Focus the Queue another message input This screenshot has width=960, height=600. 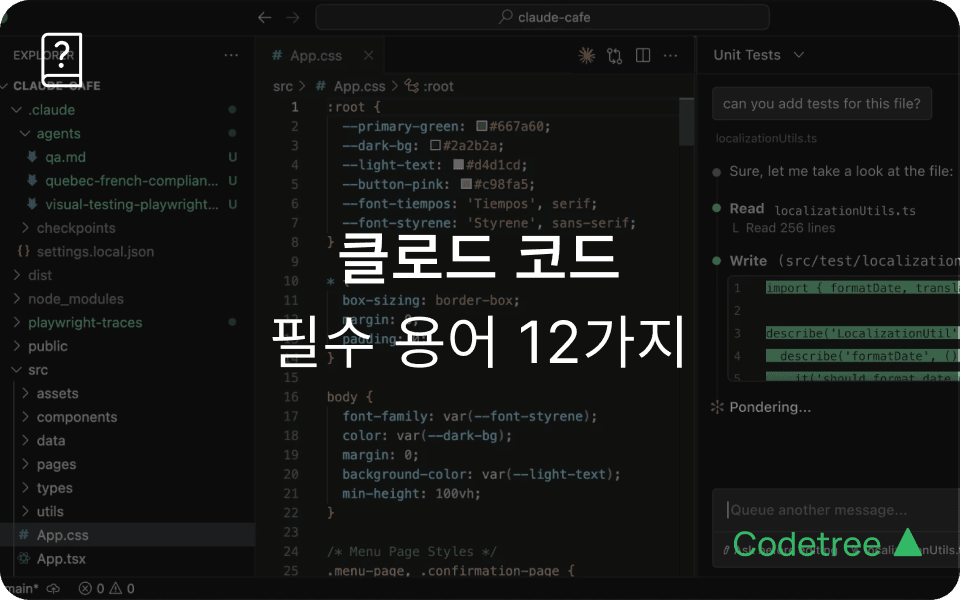coord(836,510)
